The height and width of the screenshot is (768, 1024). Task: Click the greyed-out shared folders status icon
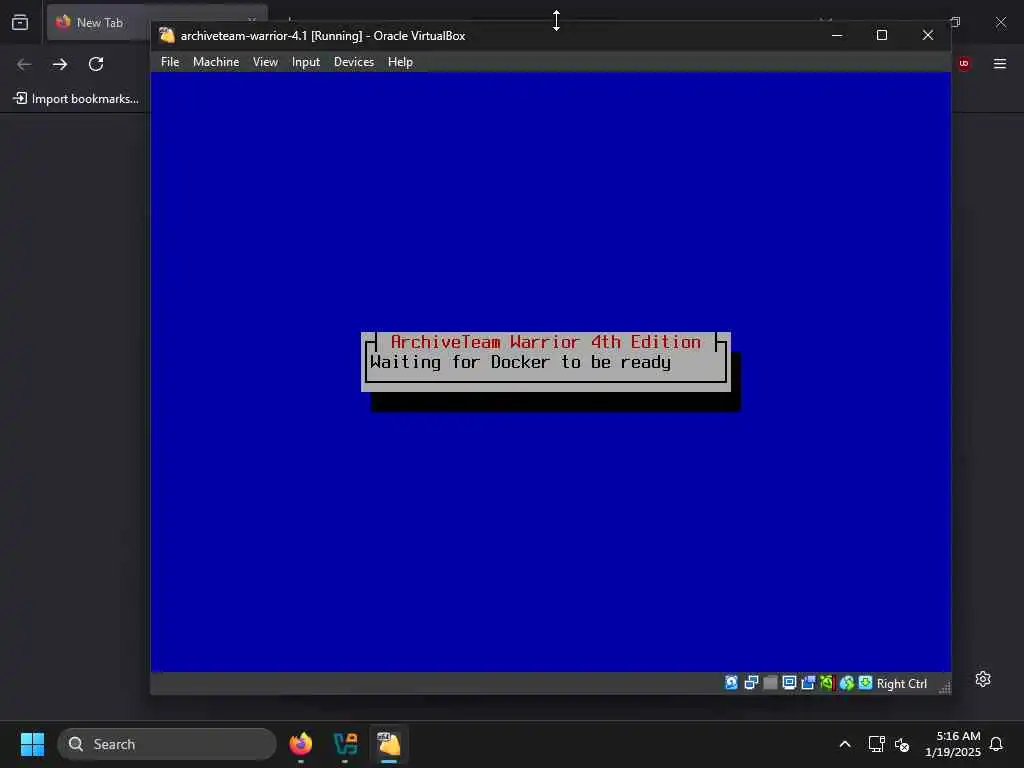pyautogui.click(x=770, y=683)
